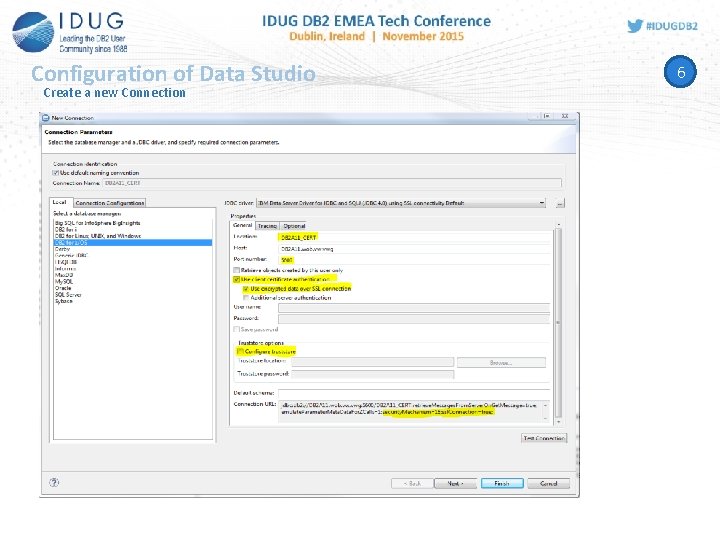
Task: Click the Connection Name field
Action: 332,183
